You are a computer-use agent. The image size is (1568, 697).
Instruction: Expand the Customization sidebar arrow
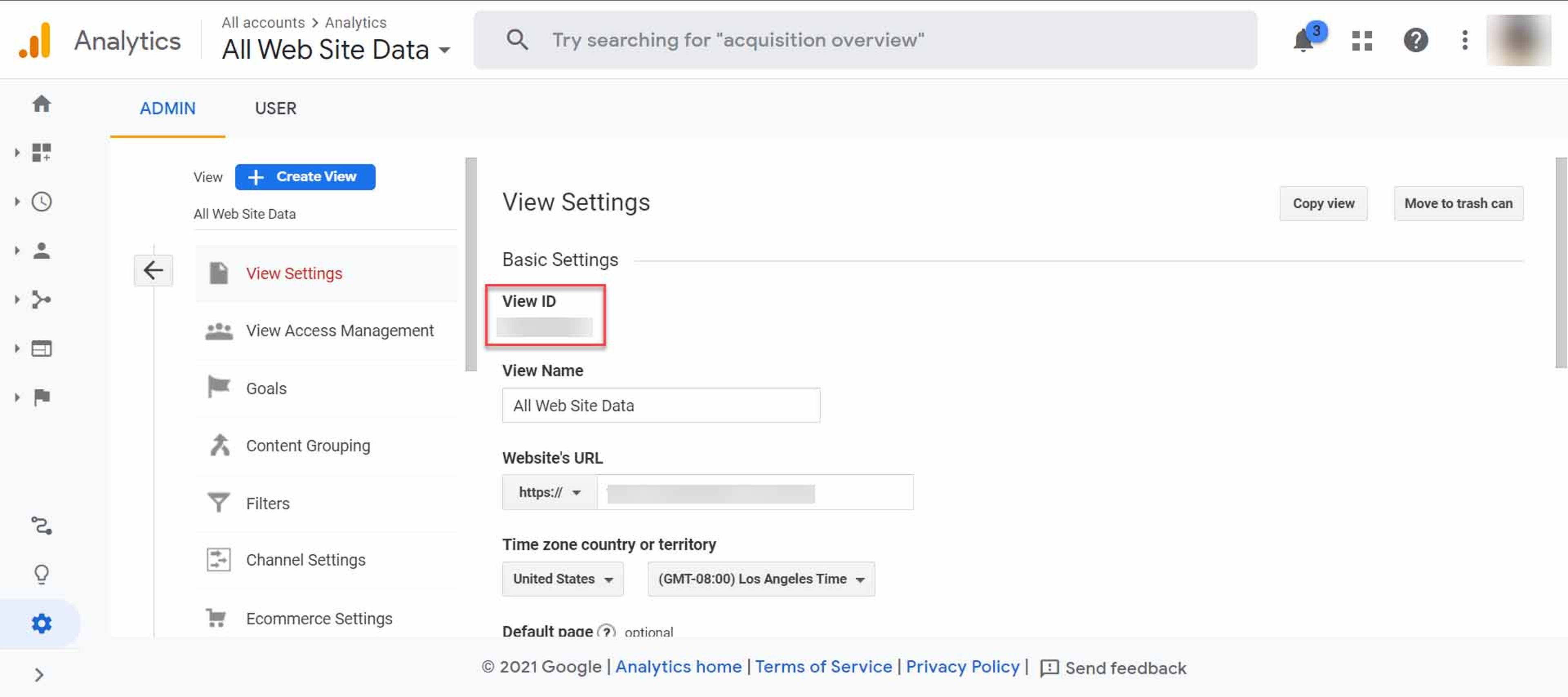[x=17, y=153]
